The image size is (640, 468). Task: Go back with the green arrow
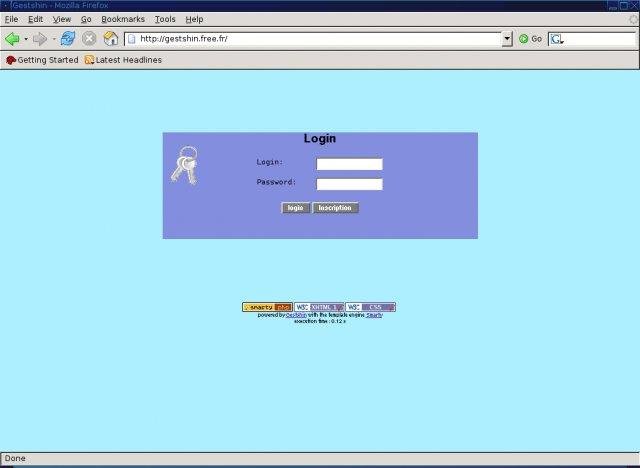pyautogui.click(x=12, y=39)
